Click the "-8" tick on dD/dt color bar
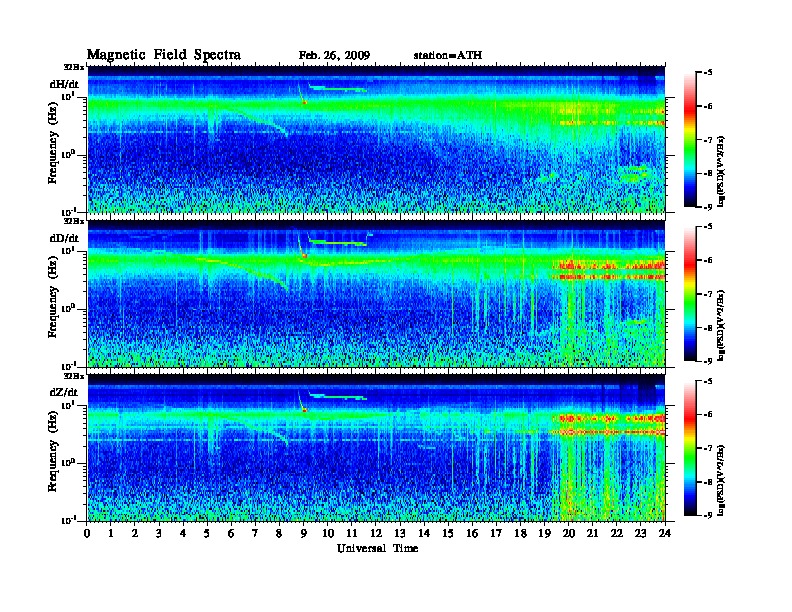The height and width of the screenshot is (612, 792). 708,327
